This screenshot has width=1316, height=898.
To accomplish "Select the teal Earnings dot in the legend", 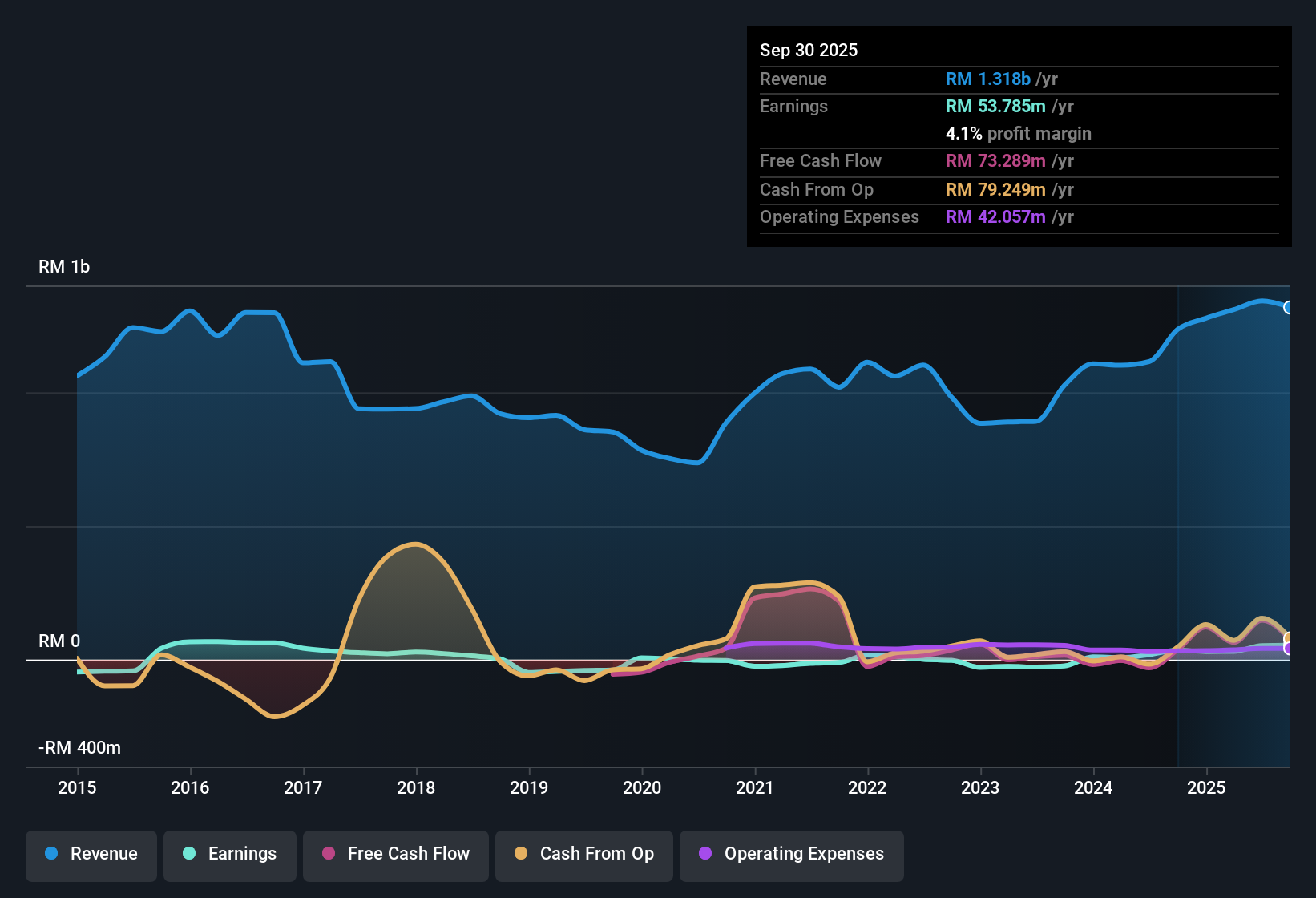I will coord(189,854).
